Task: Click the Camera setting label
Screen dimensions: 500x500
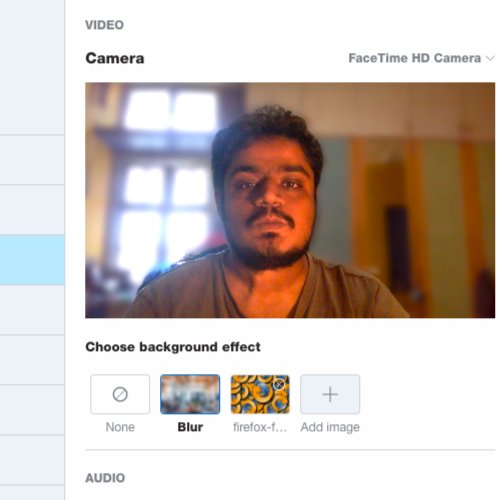Action: tap(115, 58)
